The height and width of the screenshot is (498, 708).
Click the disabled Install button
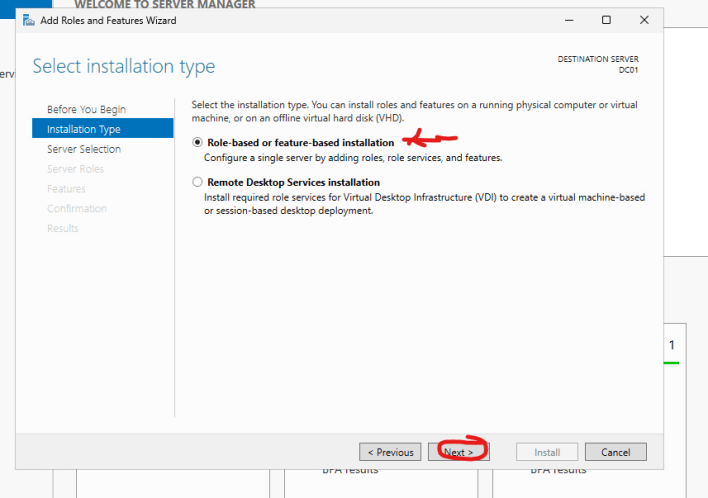pos(547,452)
